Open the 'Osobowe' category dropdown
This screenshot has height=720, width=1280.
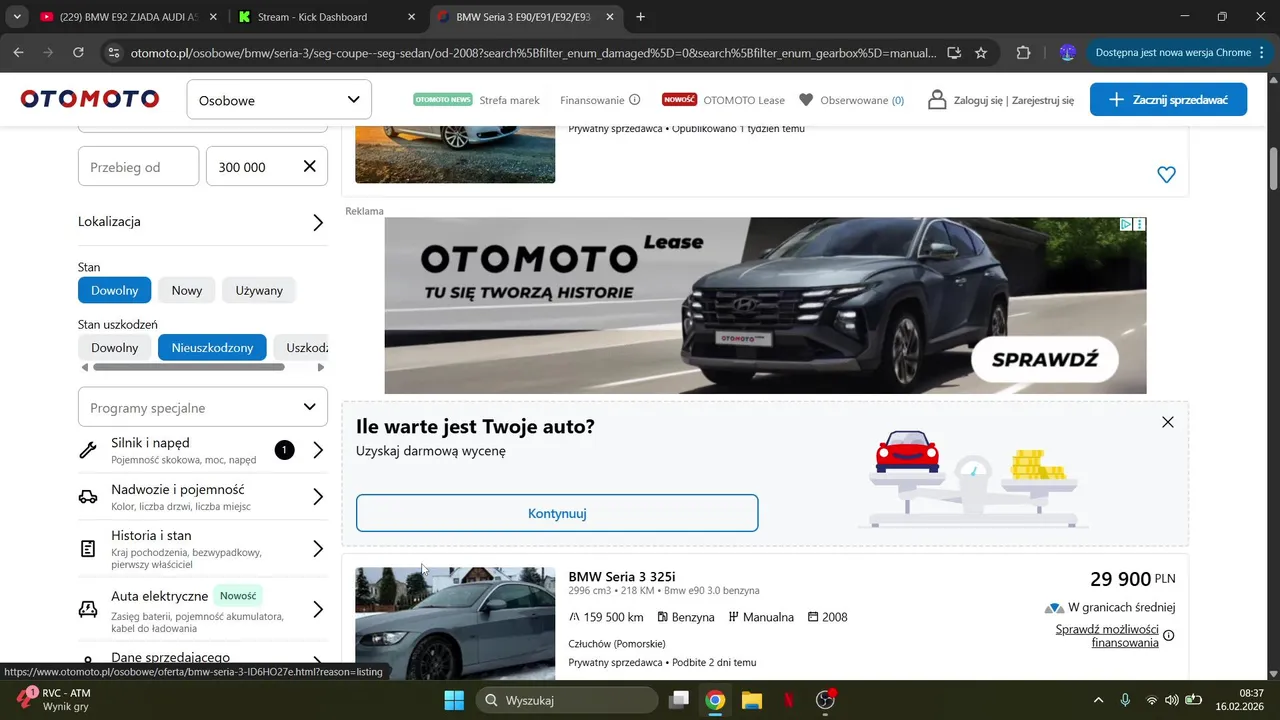click(x=279, y=100)
